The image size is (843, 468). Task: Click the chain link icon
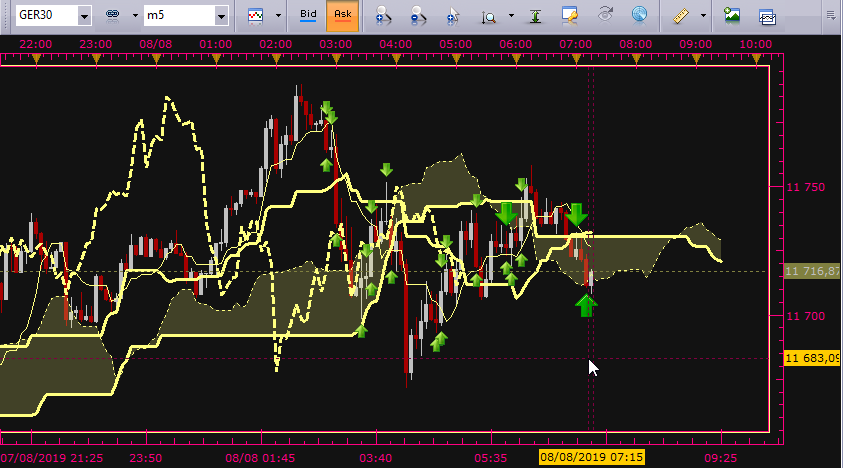[x=112, y=16]
